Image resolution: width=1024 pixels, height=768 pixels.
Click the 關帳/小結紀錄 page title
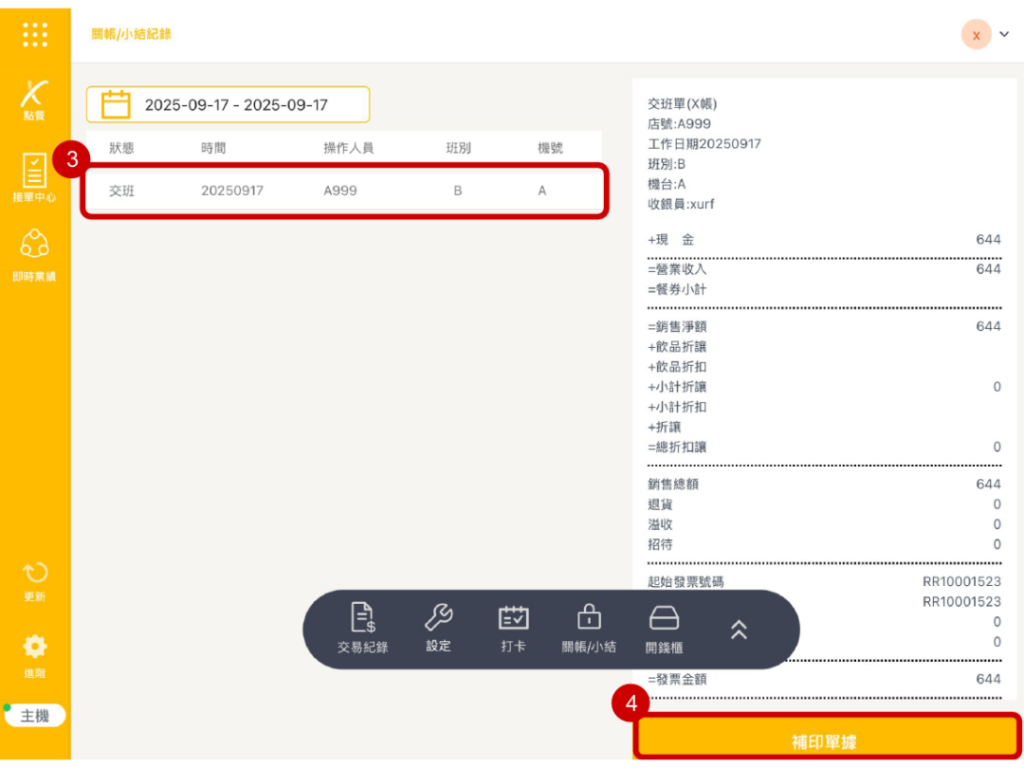click(x=131, y=34)
